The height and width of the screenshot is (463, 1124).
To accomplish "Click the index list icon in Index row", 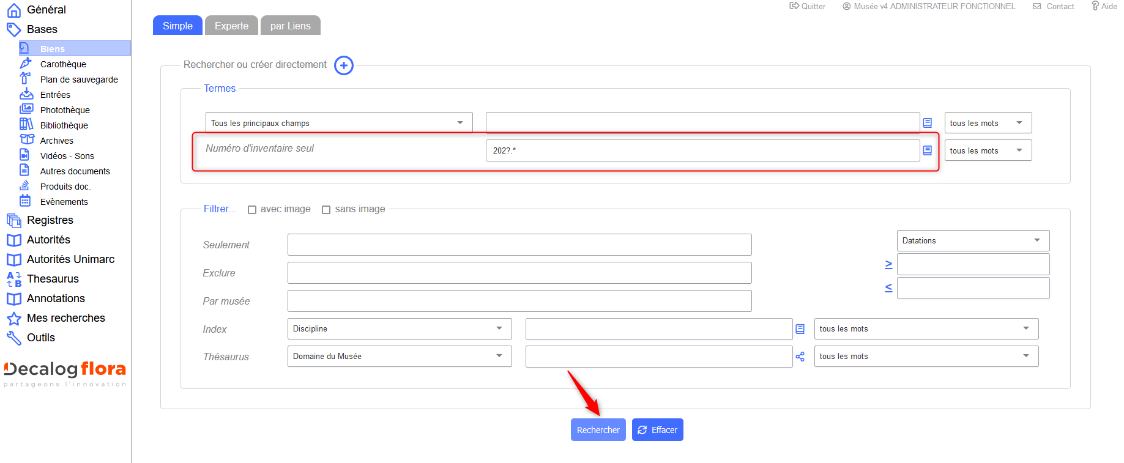I will point(799,328).
